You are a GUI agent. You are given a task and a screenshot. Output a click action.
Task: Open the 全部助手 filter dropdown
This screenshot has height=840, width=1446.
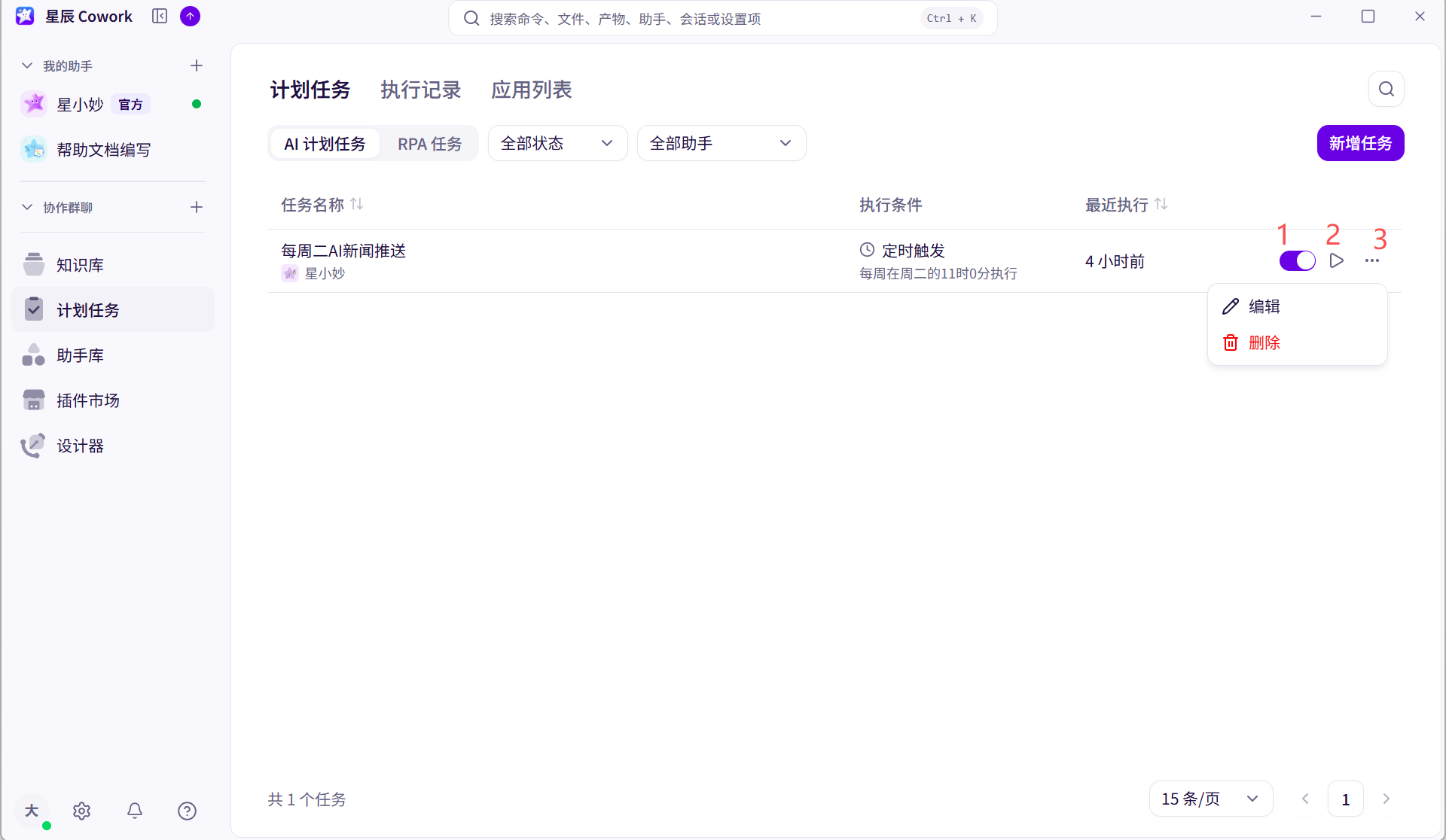pos(721,143)
